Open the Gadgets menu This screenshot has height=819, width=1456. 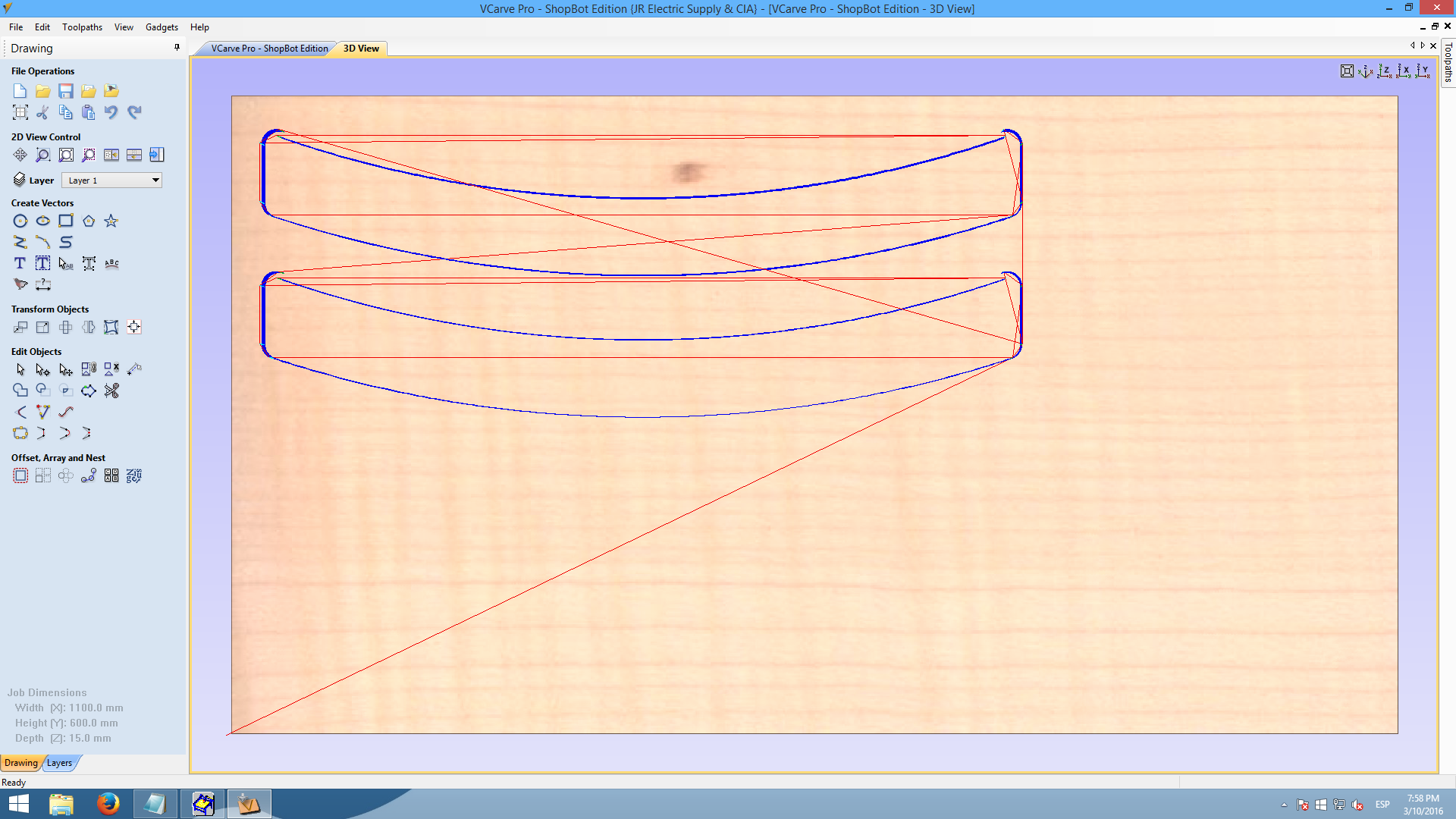162,27
